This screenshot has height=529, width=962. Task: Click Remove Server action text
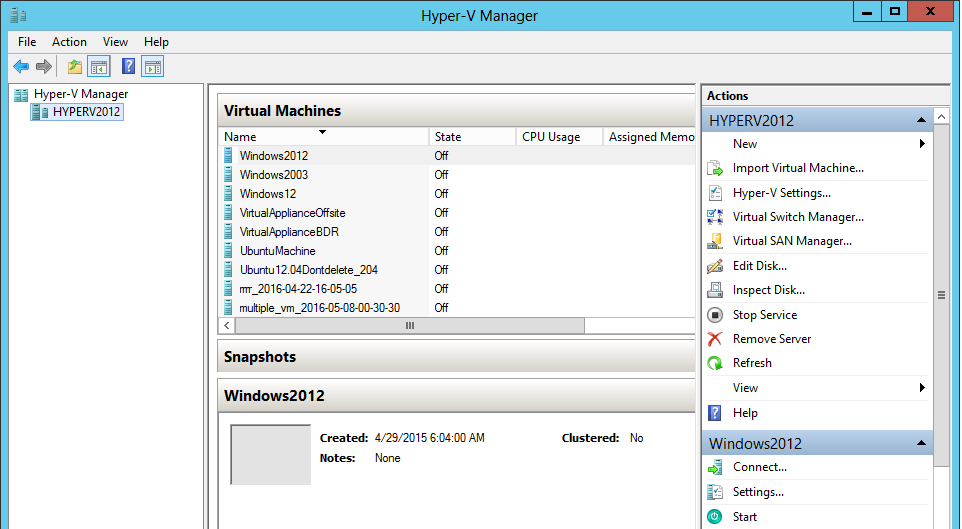click(772, 339)
